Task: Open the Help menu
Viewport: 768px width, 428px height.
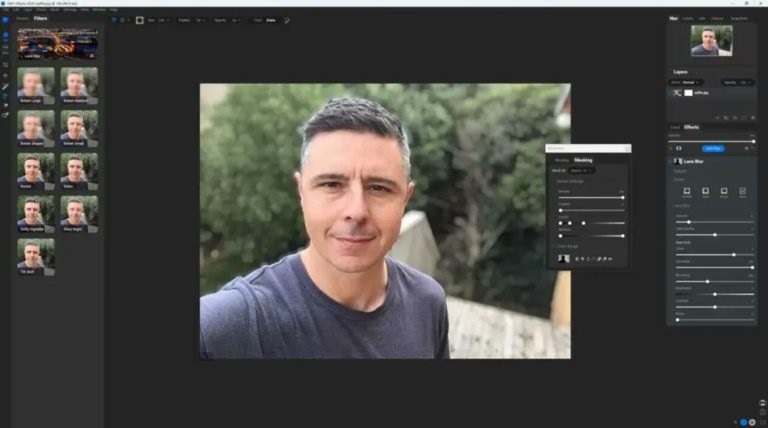Action: (114, 10)
